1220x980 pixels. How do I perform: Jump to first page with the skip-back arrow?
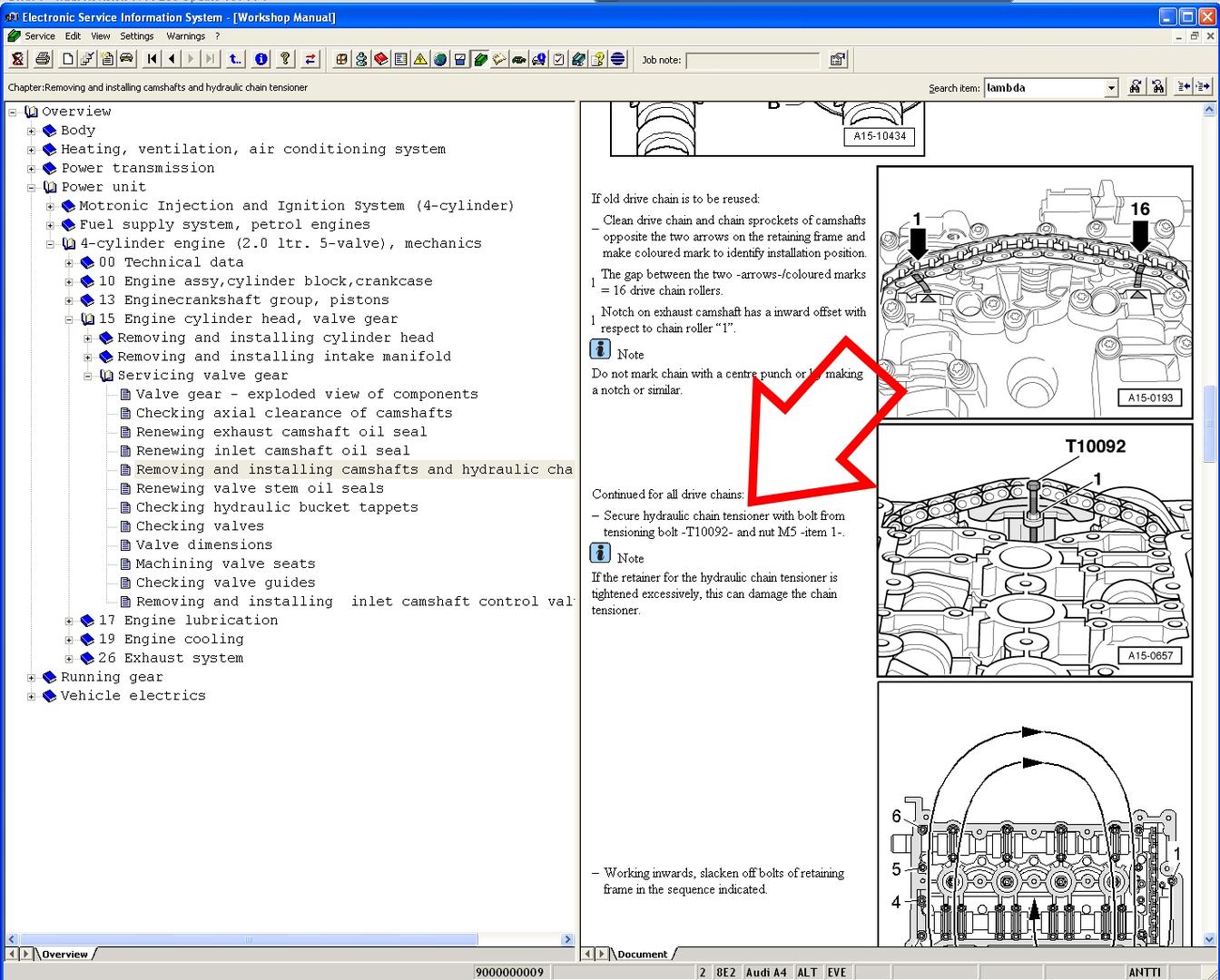coord(152,59)
